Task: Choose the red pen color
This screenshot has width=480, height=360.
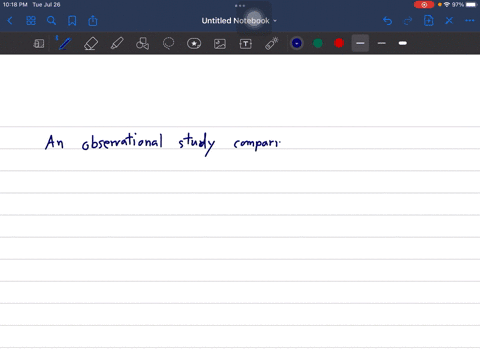Action: [x=339, y=43]
